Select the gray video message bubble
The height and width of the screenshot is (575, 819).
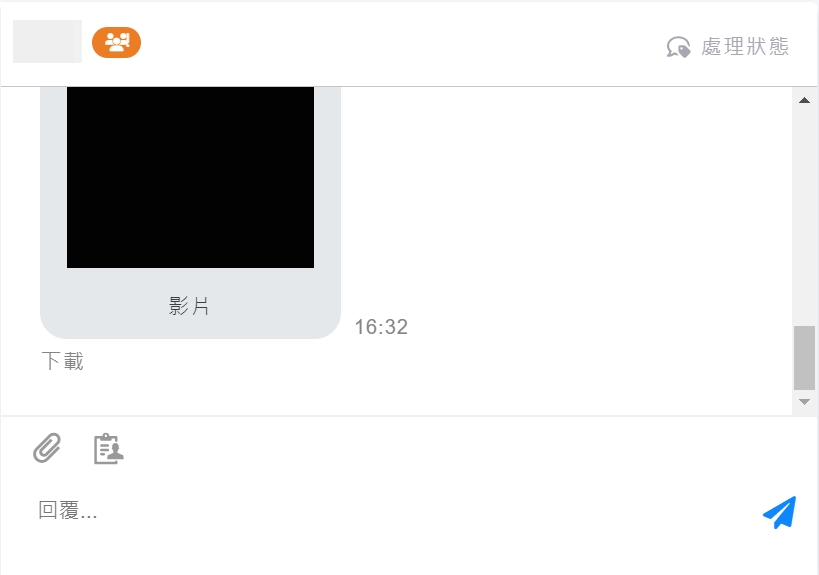click(x=191, y=213)
